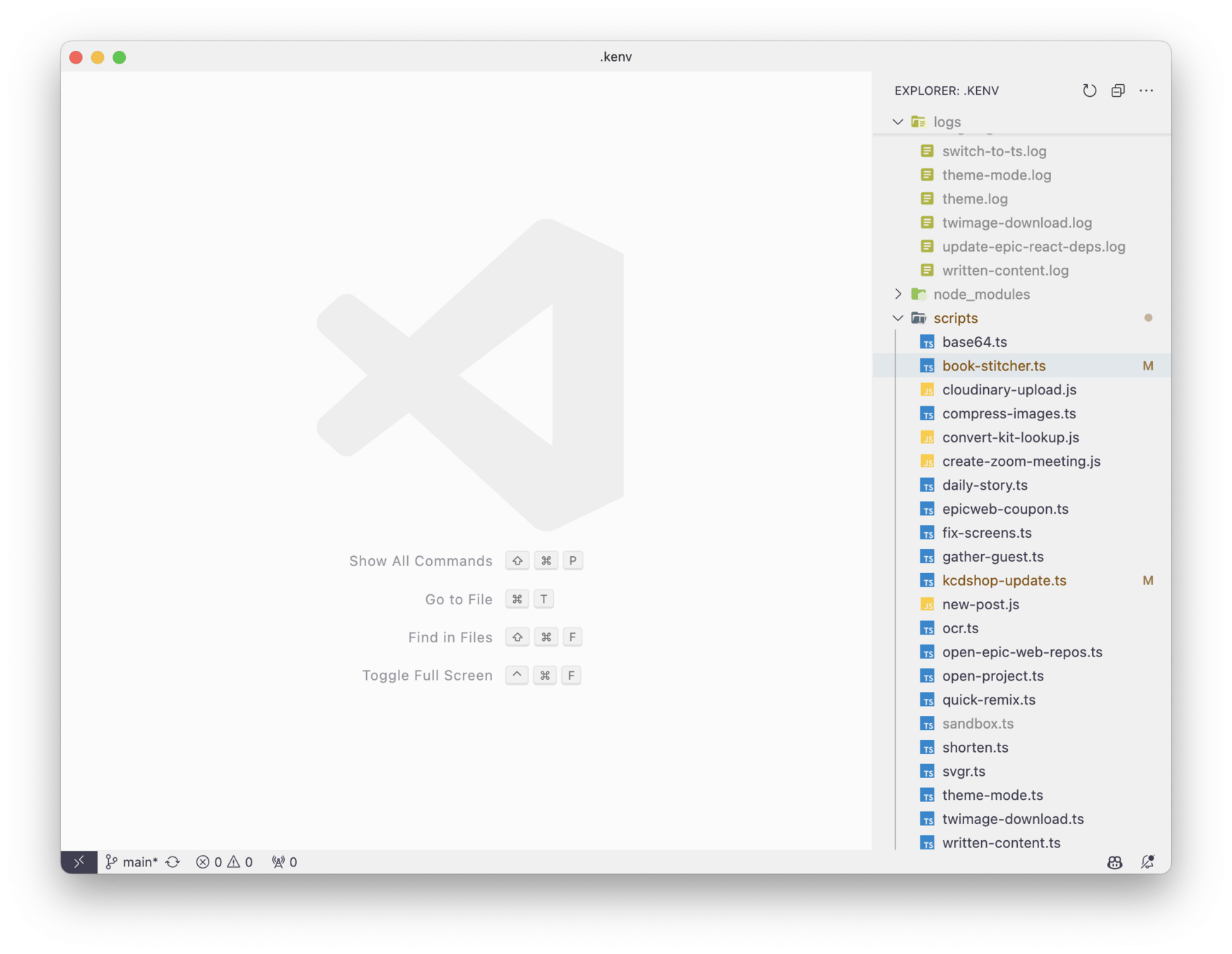Open theme.log file

[1022, 199]
